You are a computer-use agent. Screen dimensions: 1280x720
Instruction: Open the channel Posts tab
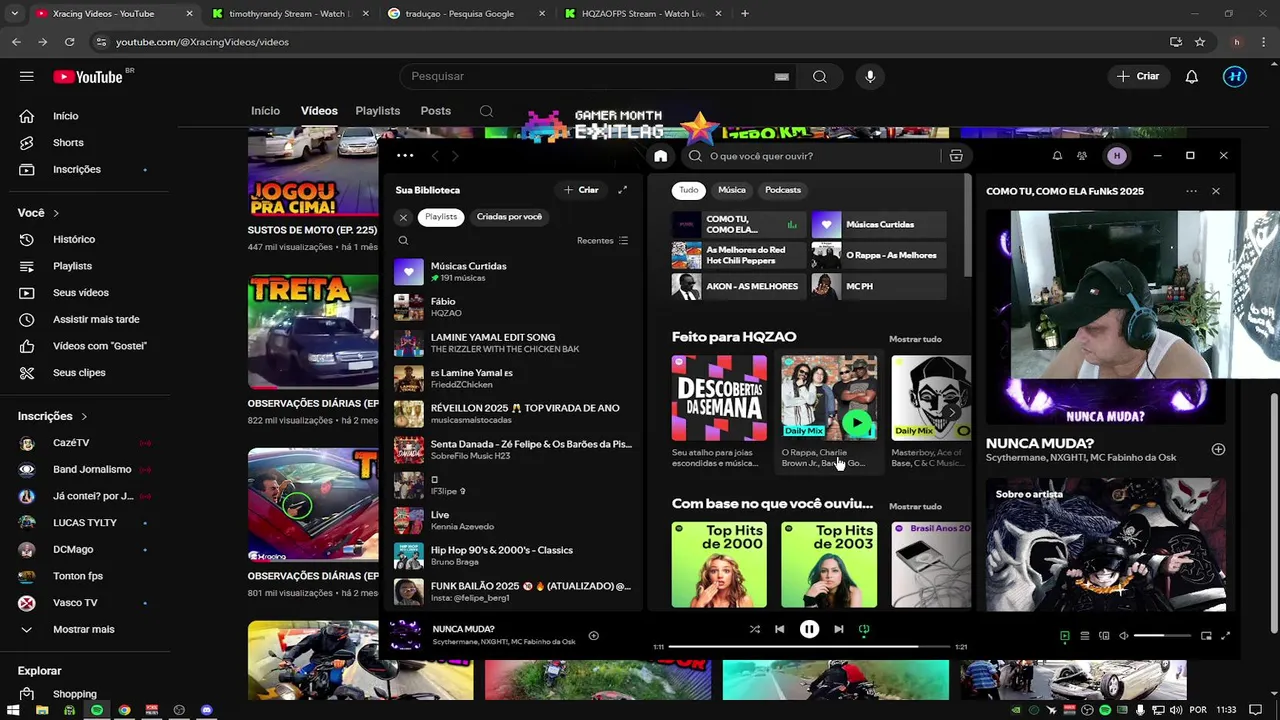(435, 111)
